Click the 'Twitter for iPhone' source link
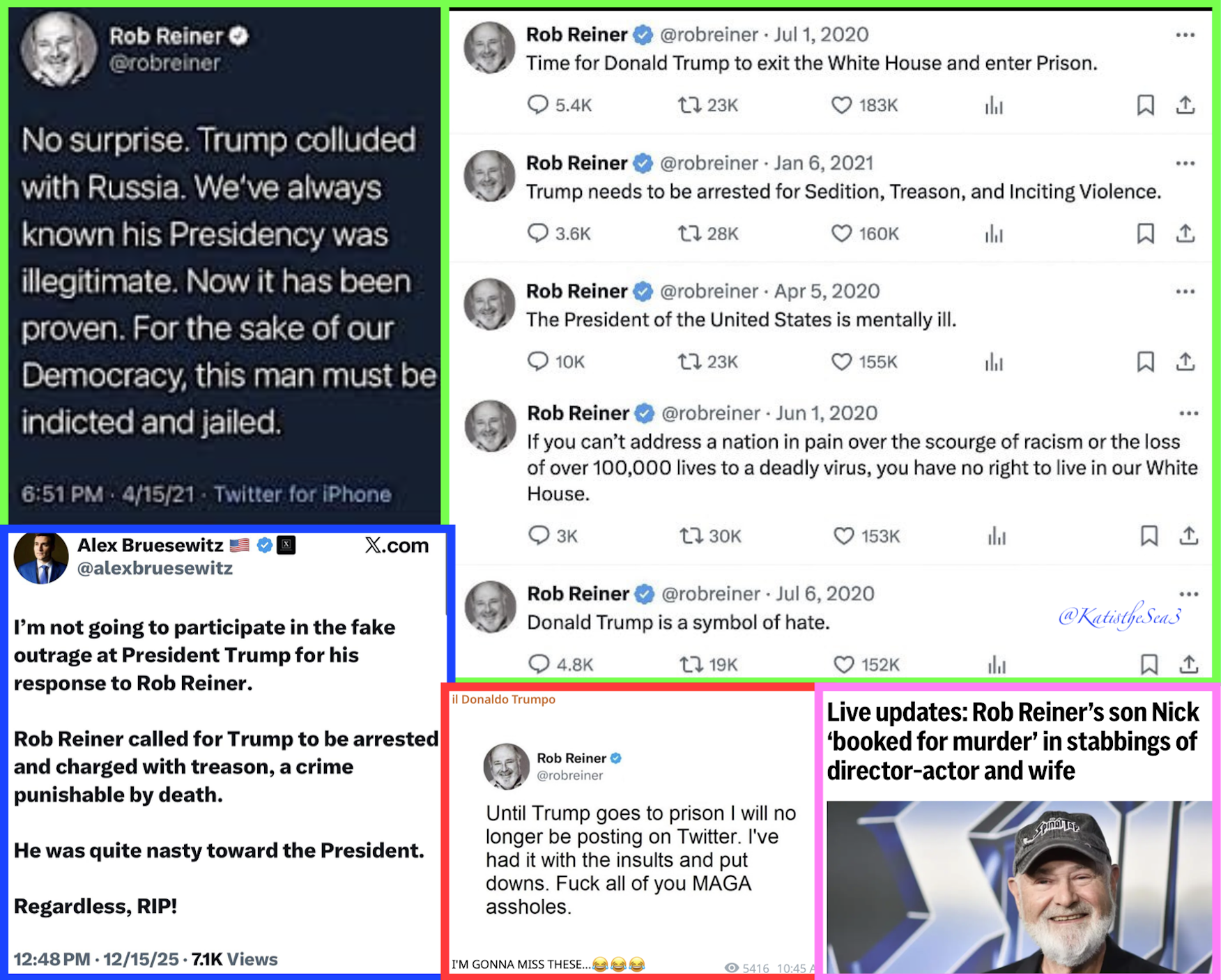Image resolution: width=1221 pixels, height=980 pixels. [302, 494]
